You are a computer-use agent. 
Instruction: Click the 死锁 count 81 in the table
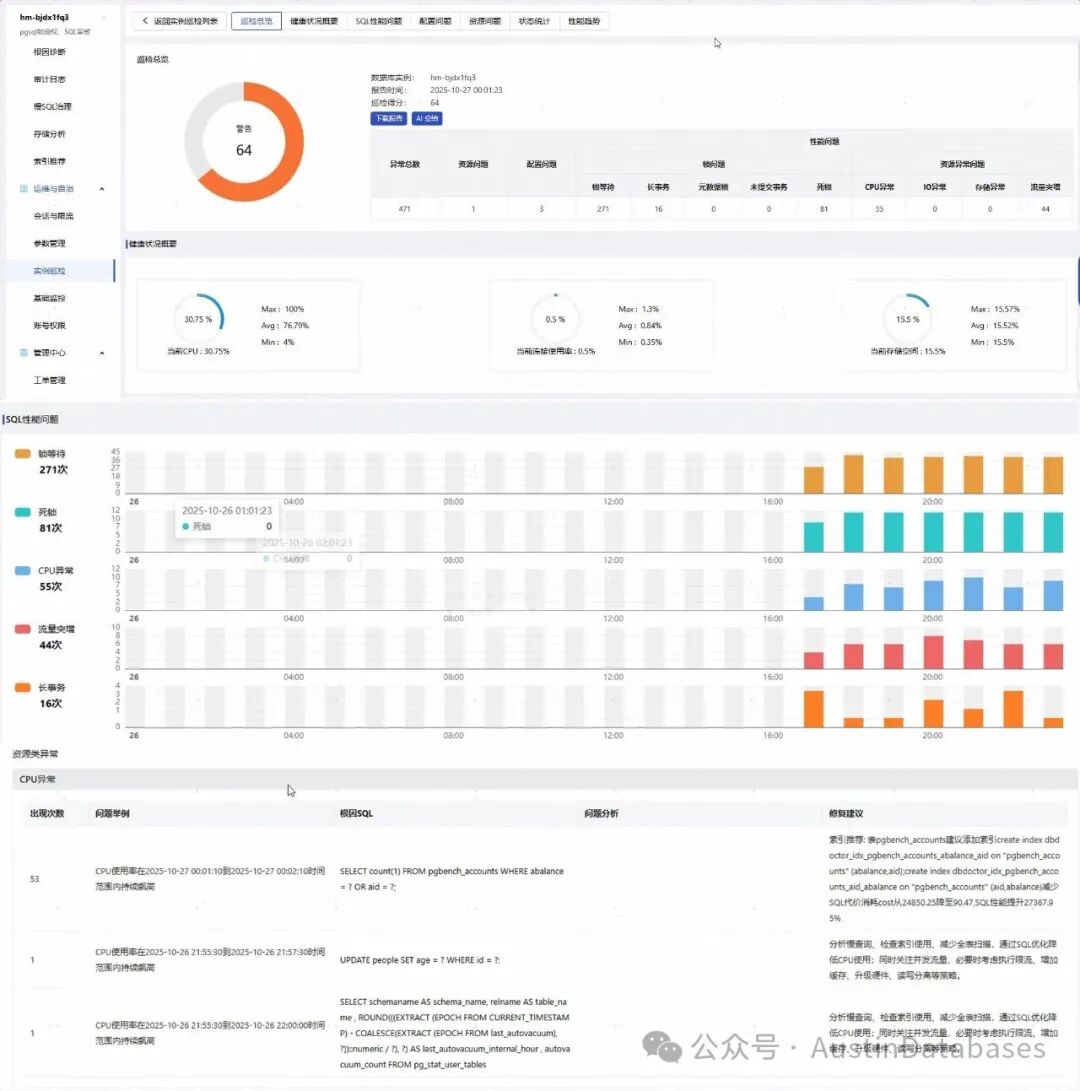tap(824, 209)
